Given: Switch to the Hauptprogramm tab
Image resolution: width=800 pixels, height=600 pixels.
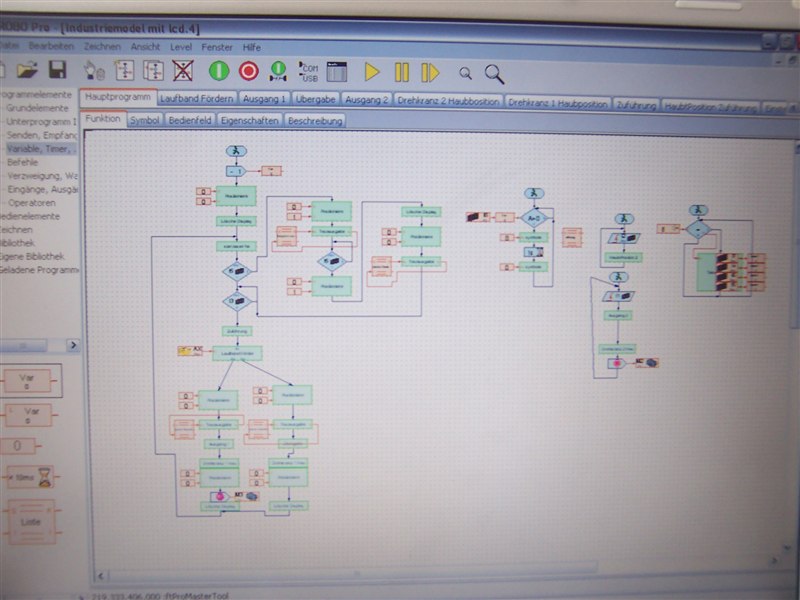Looking at the screenshot, I should coord(118,97).
